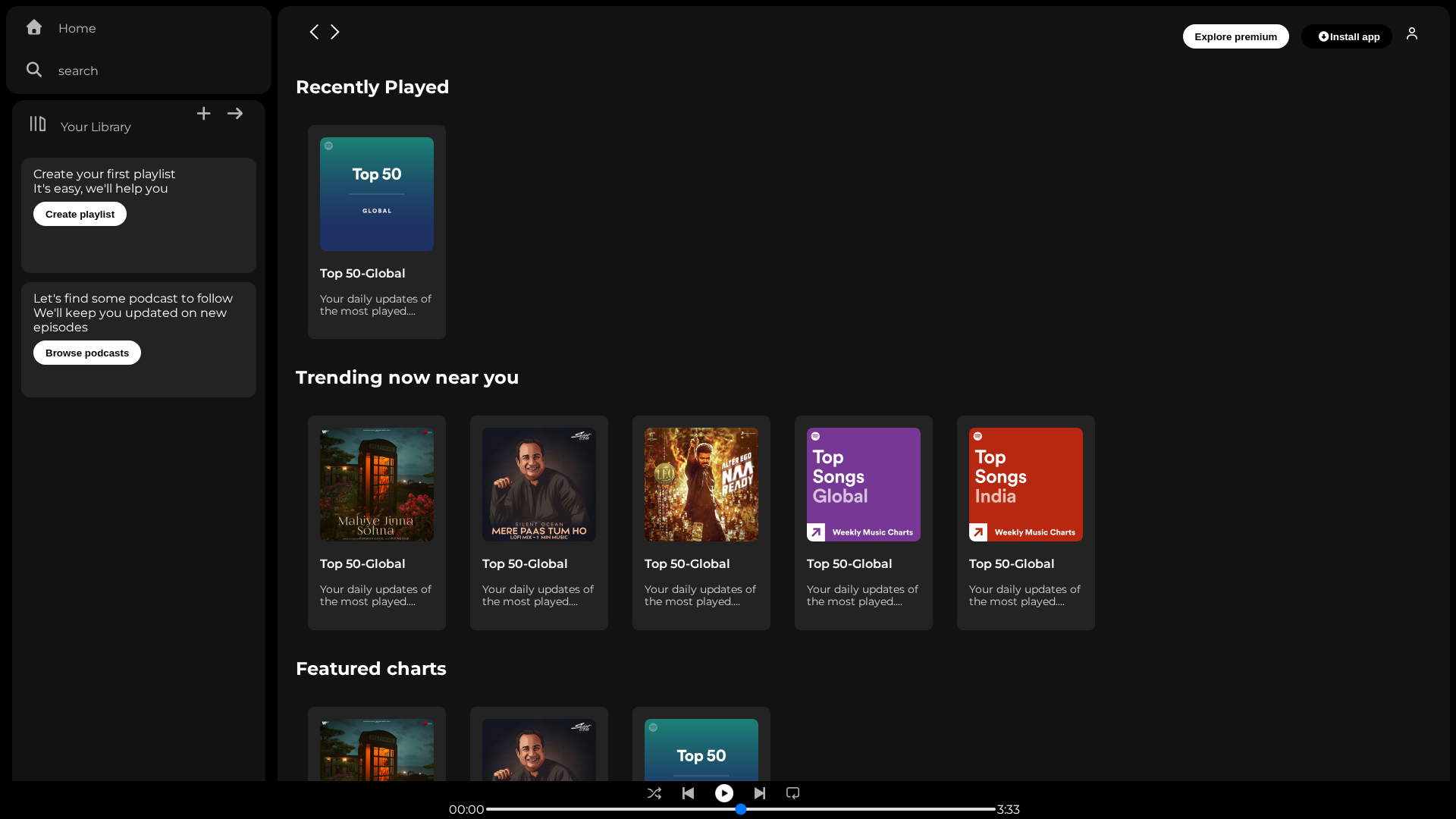This screenshot has height=819, width=1456.
Task: Click the search magnifier icon
Action: tap(34, 70)
